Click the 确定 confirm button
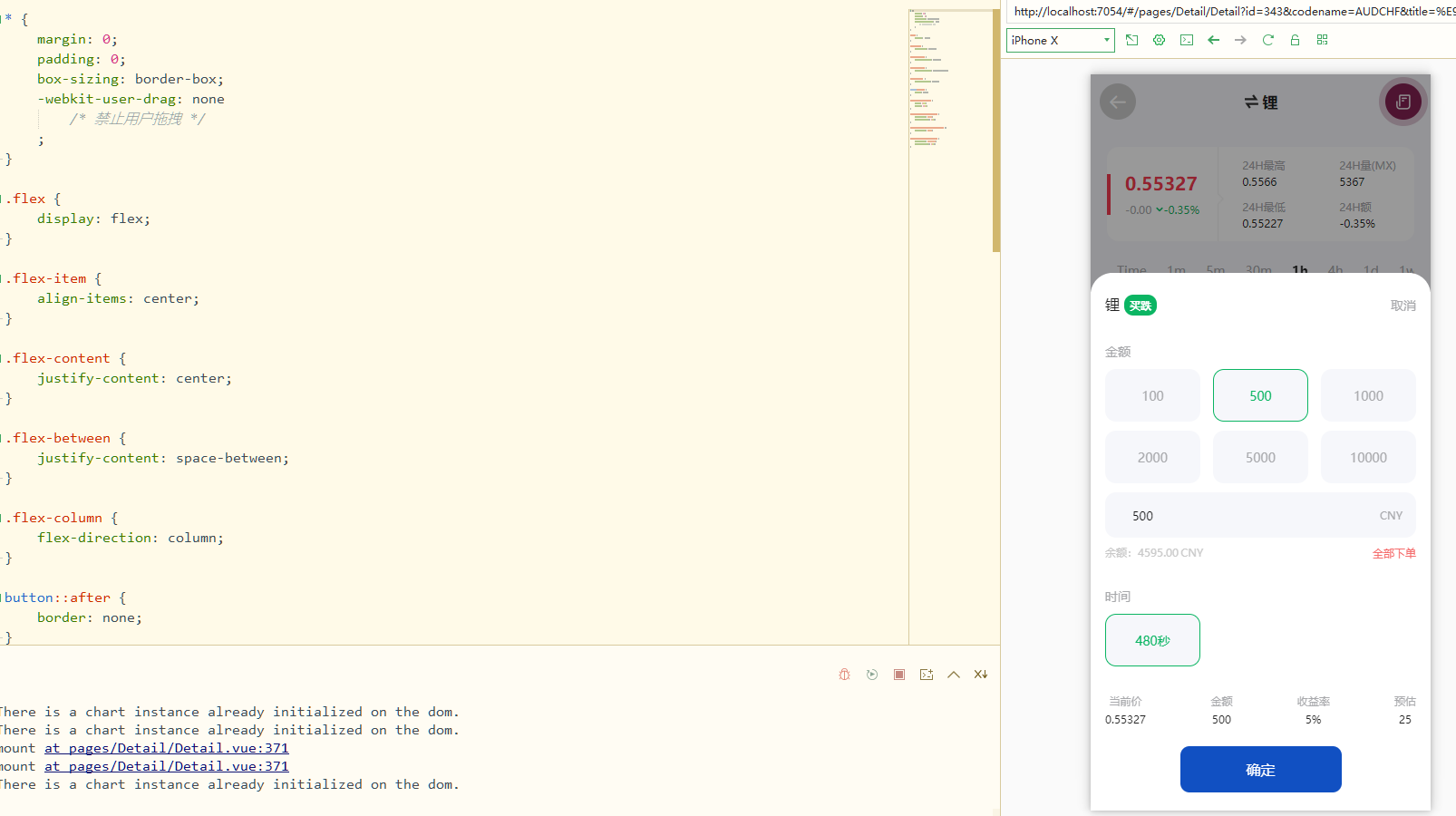The image size is (1456, 816). [x=1260, y=770]
